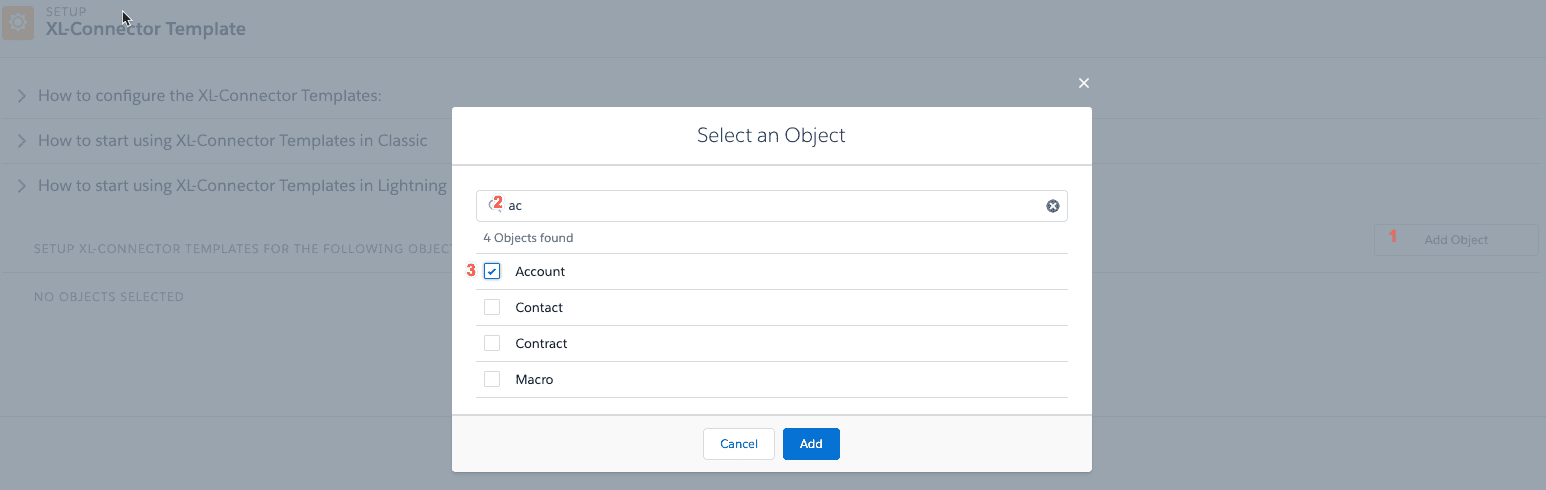Click the '4 Objects found' text
This screenshot has width=1546, height=490.
click(x=528, y=238)
